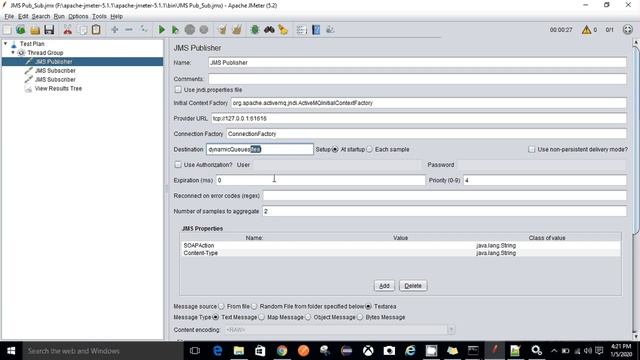Click the grey Shutdown toolbar icon
Image resolution: width=640 pixels, height=360 pixels.
click(204, 30)
